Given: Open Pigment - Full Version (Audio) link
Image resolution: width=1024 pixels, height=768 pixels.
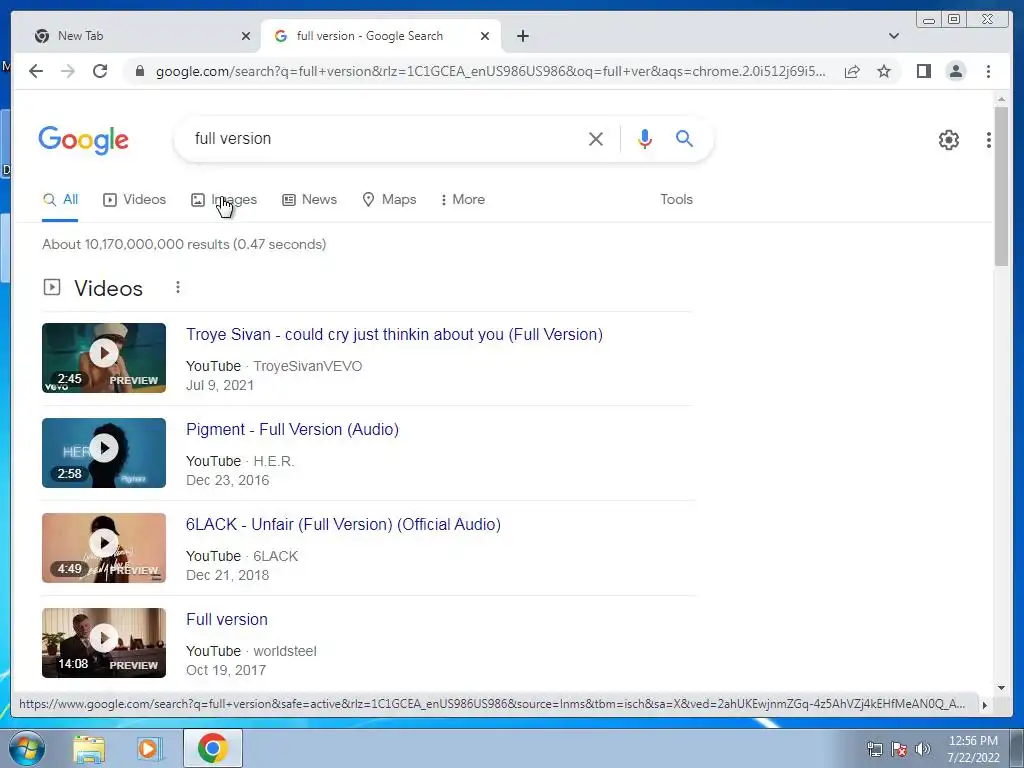Looking at the screenshot, I should coord(293,429).
